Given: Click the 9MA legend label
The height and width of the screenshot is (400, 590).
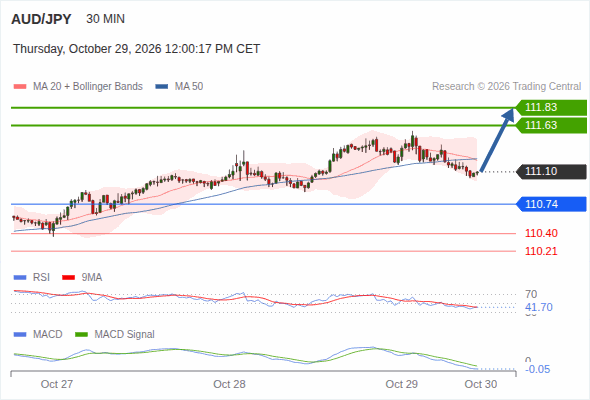Looking at the screenshot, I should click(x=92, y=278).
